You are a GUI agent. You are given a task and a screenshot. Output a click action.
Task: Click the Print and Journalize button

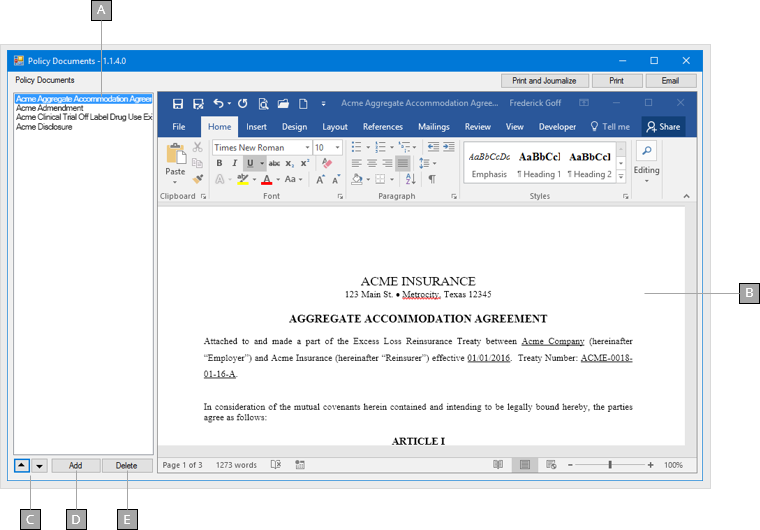click(544, 80)
